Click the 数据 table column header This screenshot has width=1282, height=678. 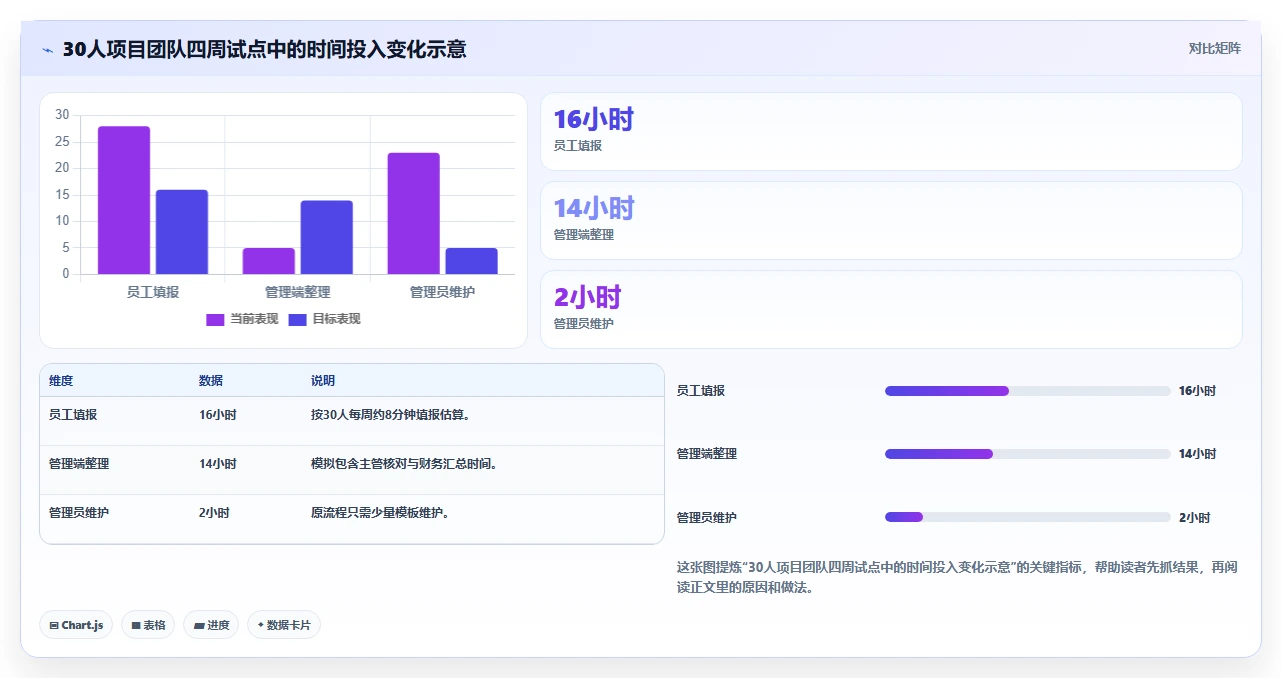click(x=211, y=381)
